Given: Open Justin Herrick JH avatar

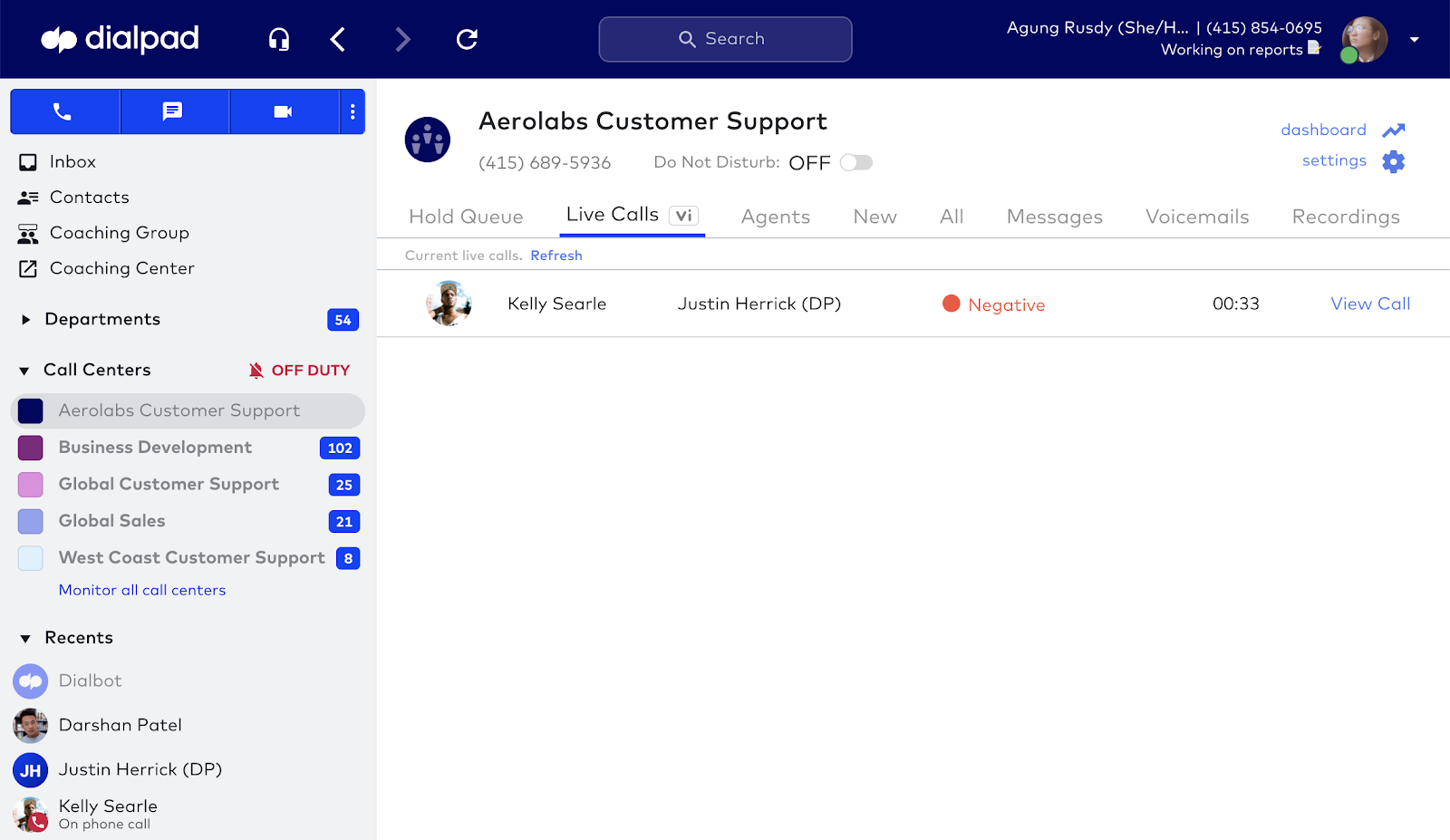Looking at the screenshot, I should [x=31, y=770].
